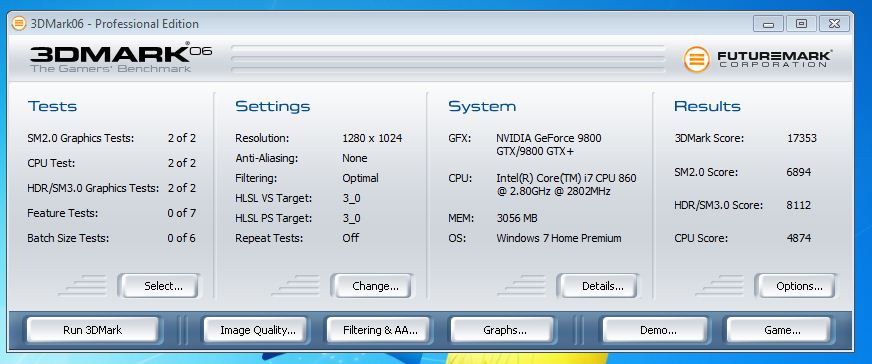Open the Graphs... tool
872x364 pixels.
coord(503,330)
